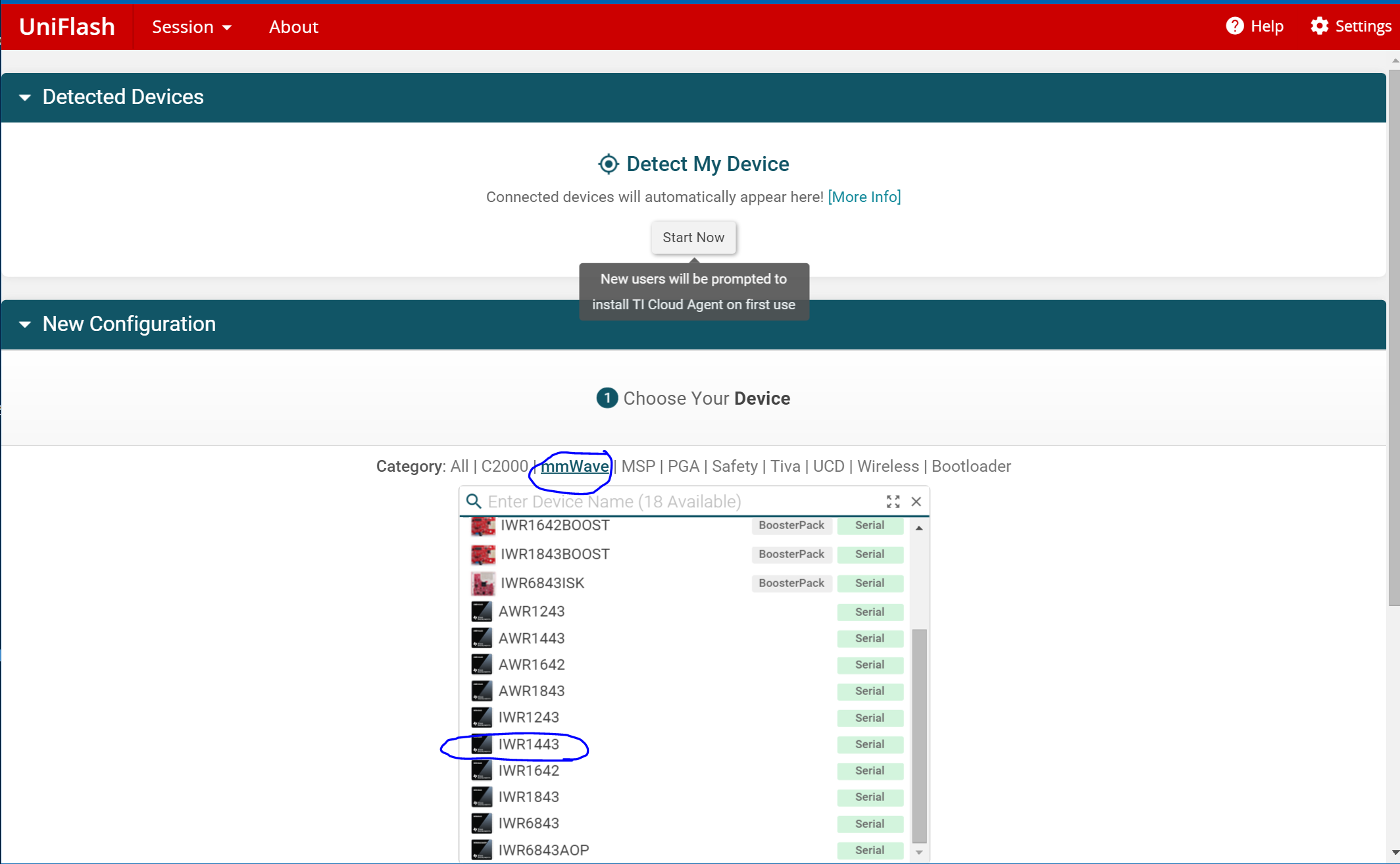Select AWR1642 device from list

(x=687, y=665)
